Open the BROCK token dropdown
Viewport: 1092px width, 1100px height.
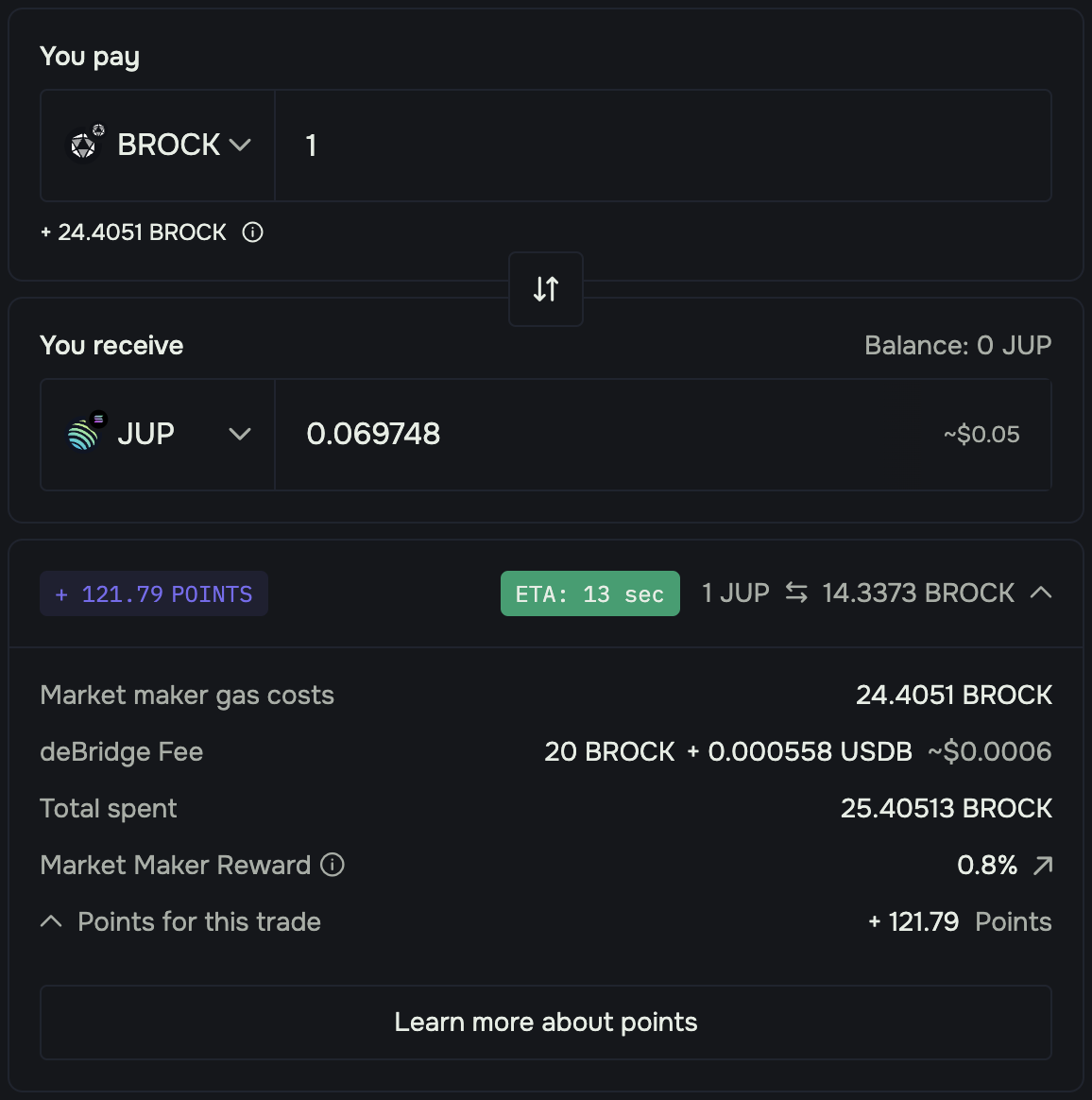[240, 146]
